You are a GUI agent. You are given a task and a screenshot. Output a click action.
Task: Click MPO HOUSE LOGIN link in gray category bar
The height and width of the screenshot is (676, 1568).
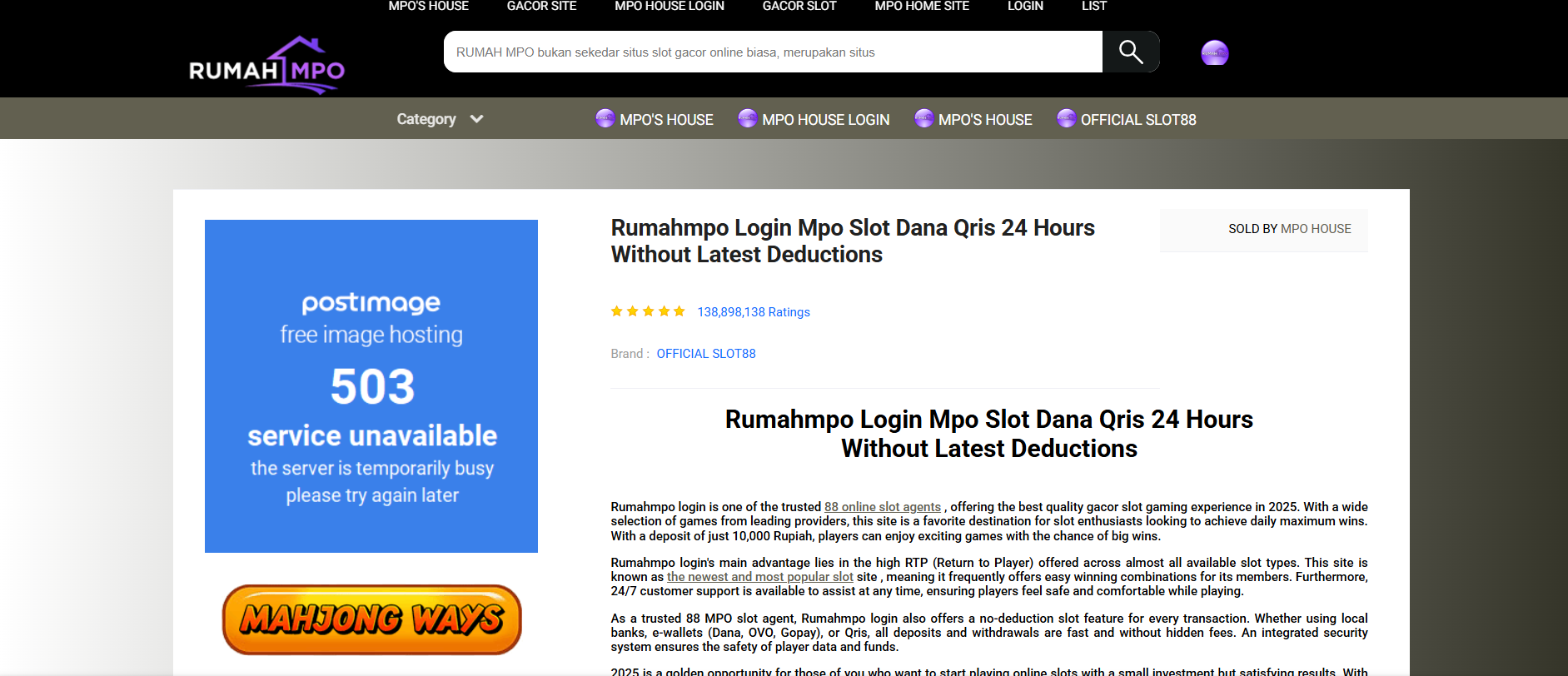[x=826, y=120]
